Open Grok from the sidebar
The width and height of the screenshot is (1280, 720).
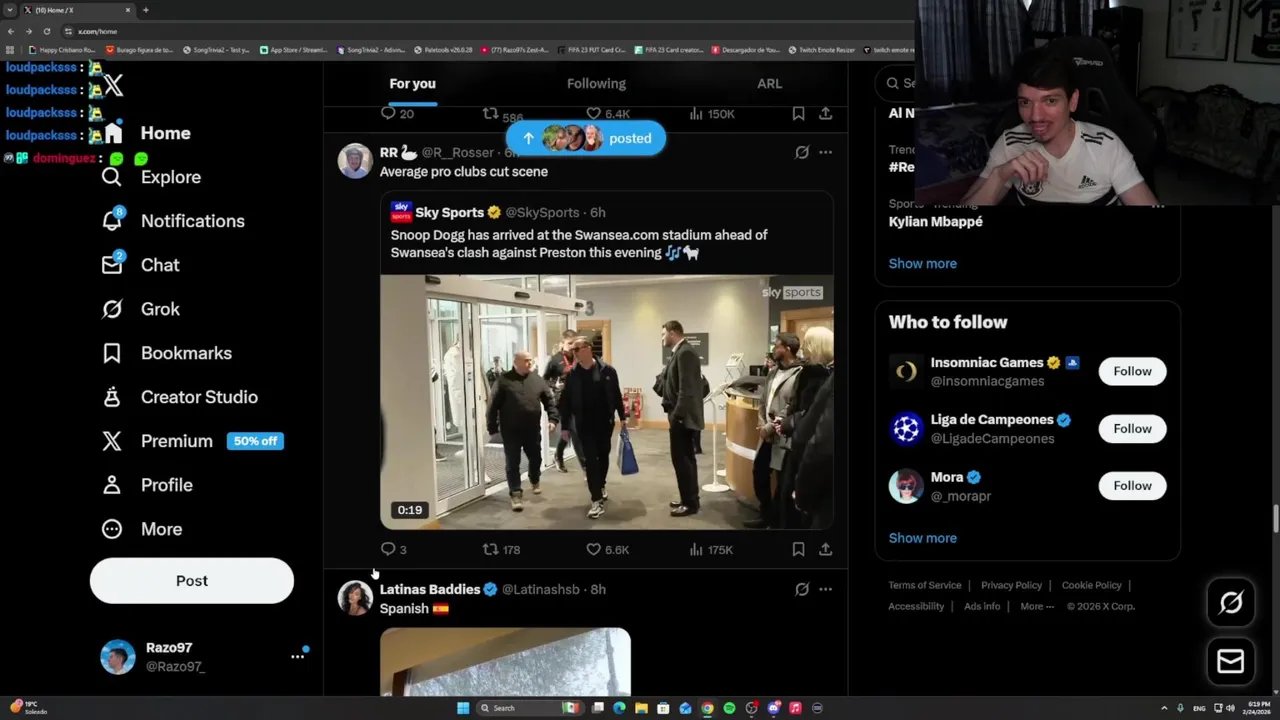[140, 309]
